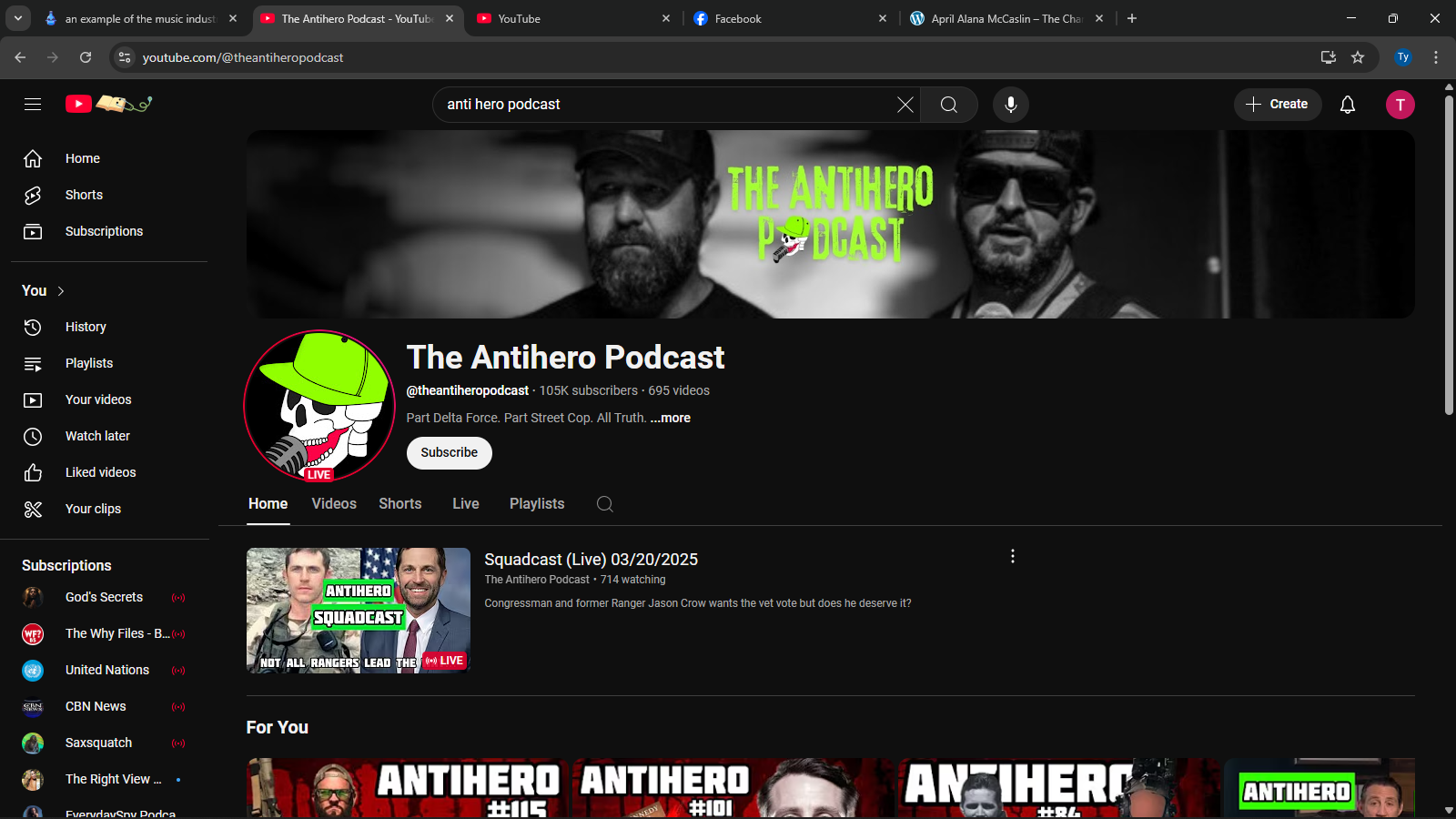Open the channel's live profile avatar
1456x819 pixels.
click(x=319, y=406)
